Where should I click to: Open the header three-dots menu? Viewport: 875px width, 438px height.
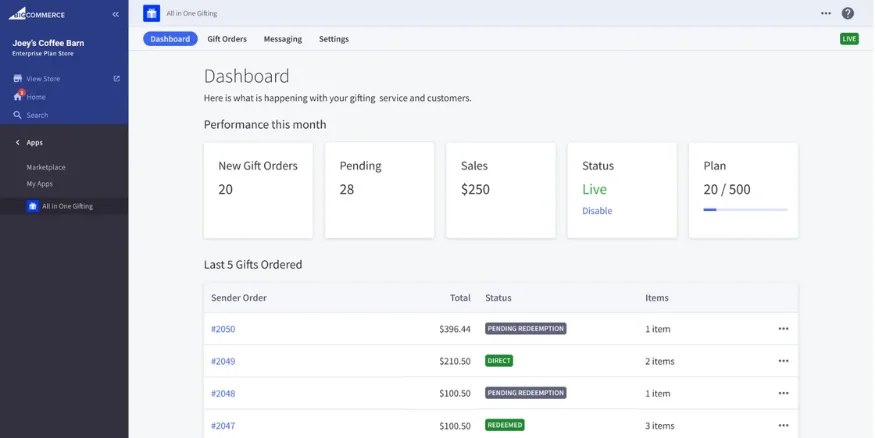(x=826, y=13)
